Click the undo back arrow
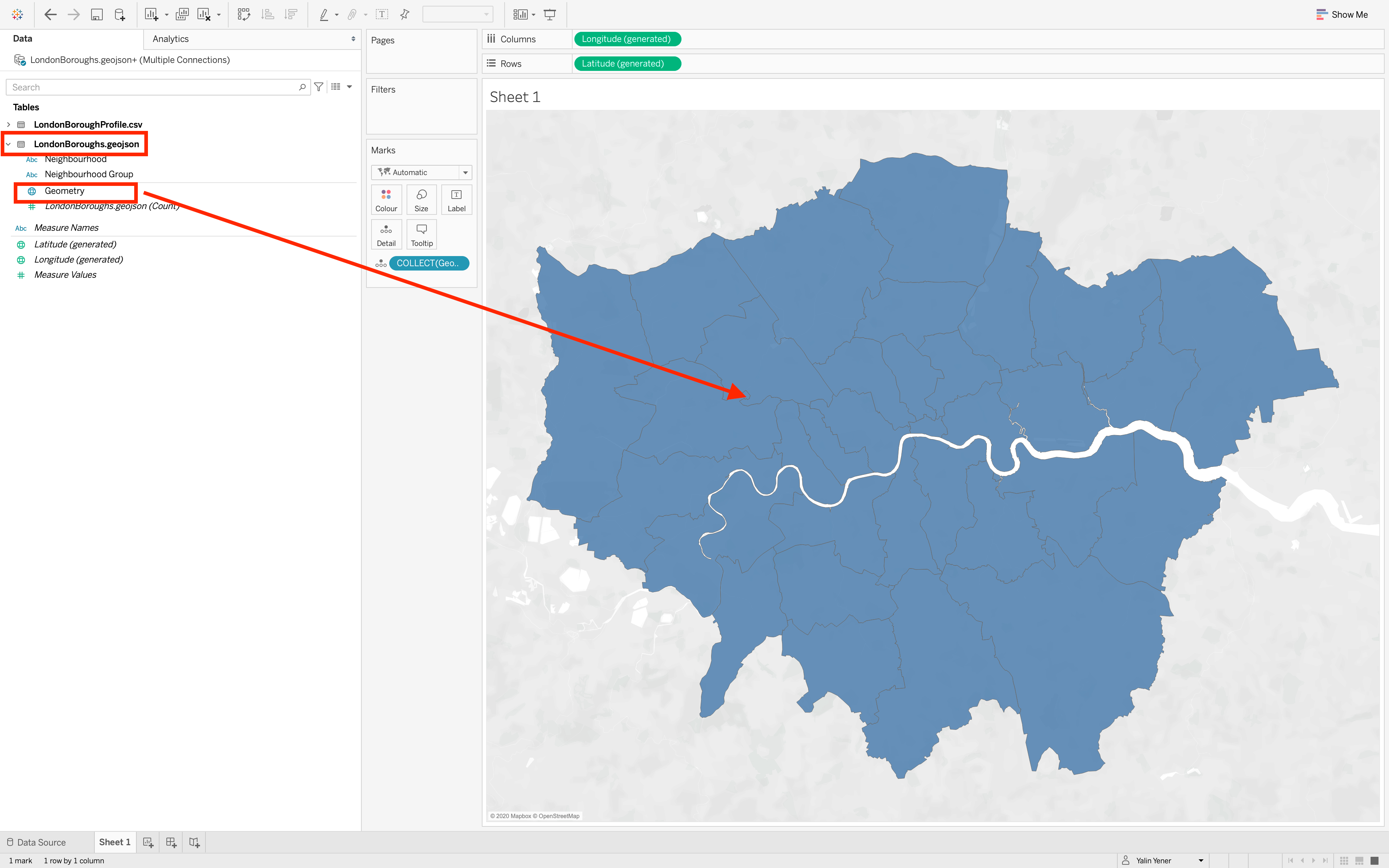1389x868 pixels. point(51,15)
